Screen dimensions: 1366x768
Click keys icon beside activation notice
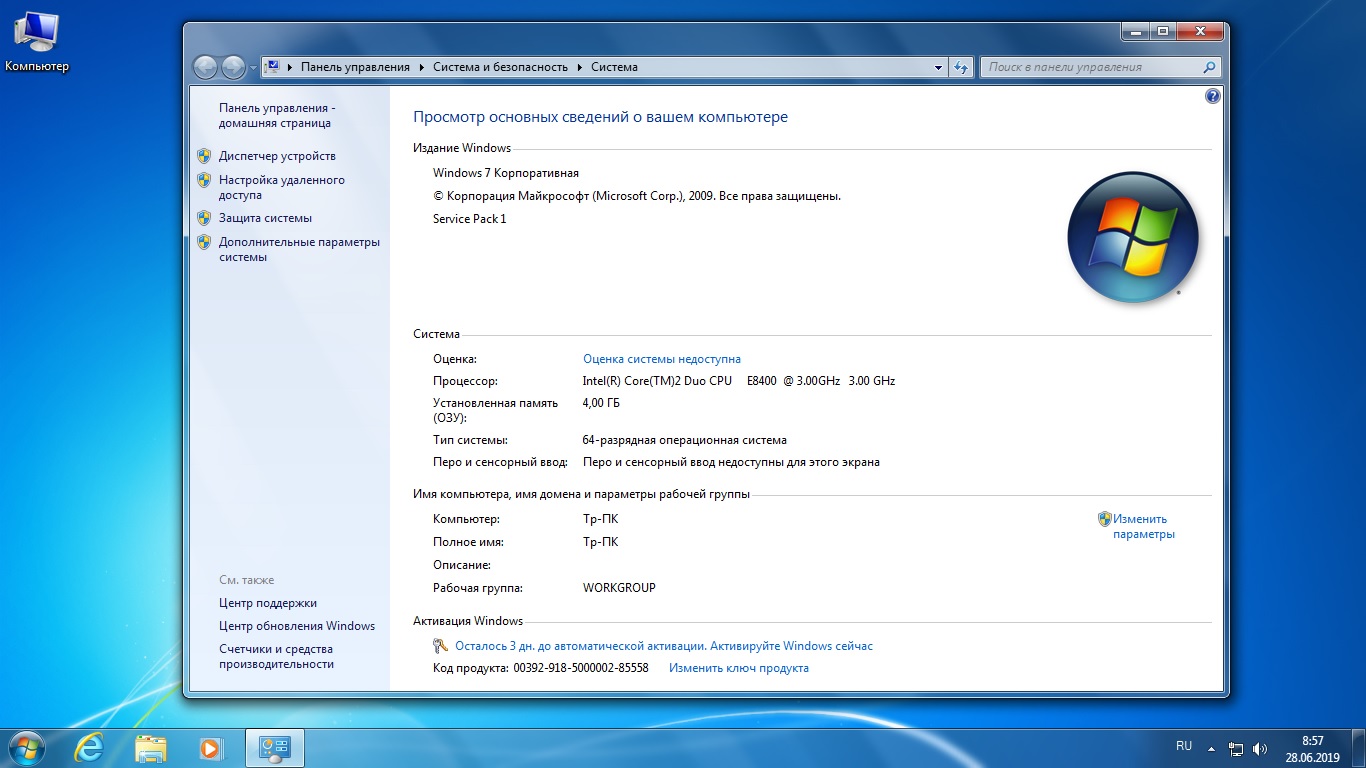click(441, 646)
